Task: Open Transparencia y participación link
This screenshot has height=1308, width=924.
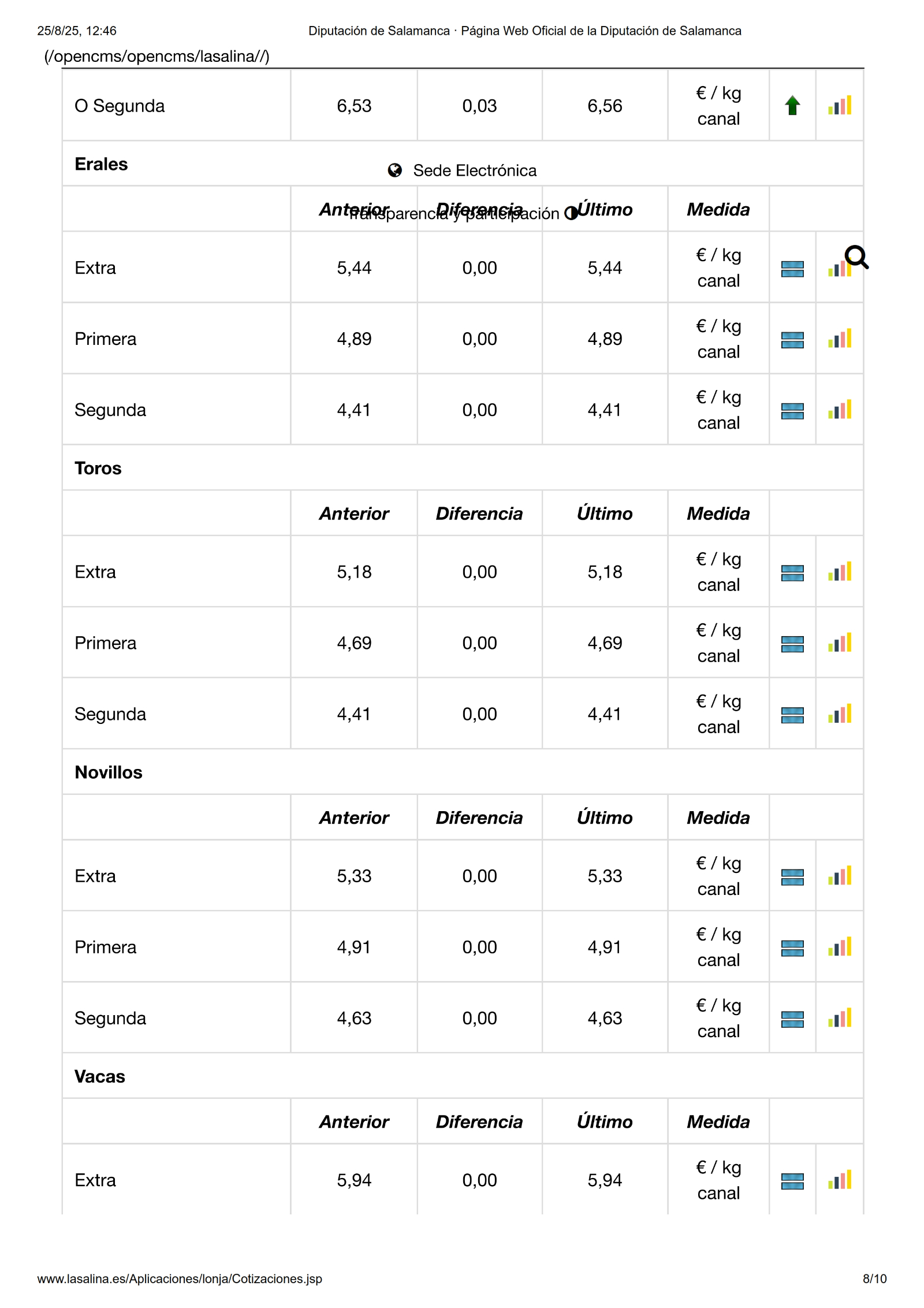Action: coord(454,214)
